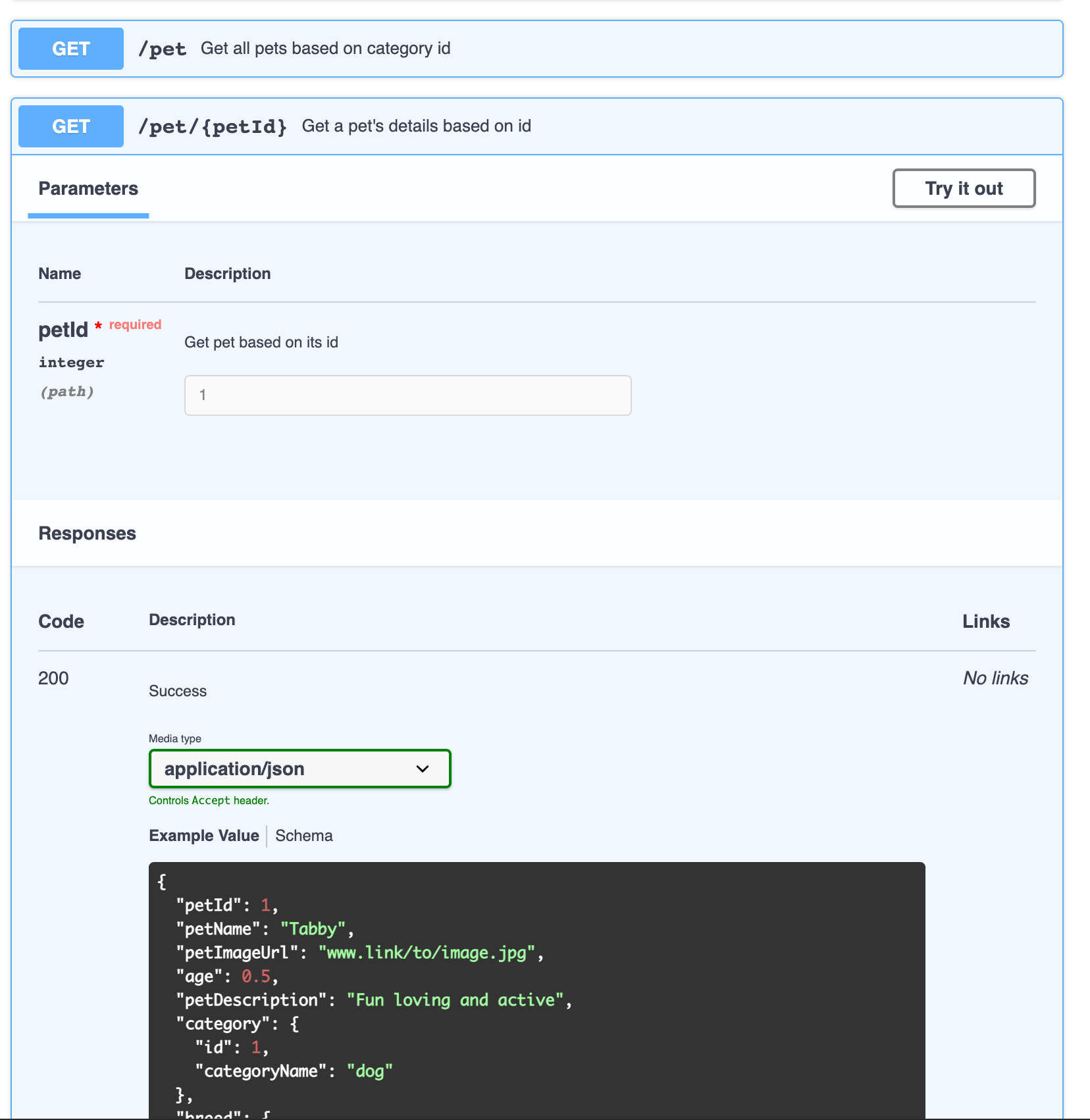The image size is (1090, 1120).
Task: Click the Responses section header
Action: (x=88, y=534)
